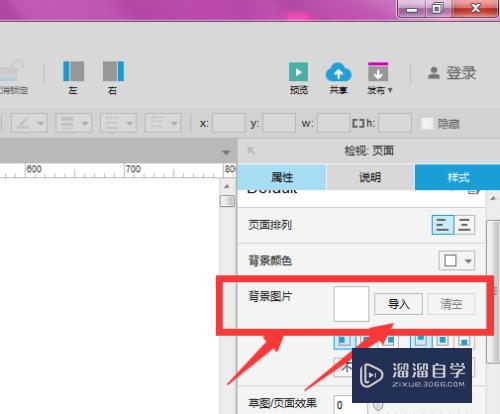Click the 清空 clear button
This screenshot has width=500, height=414.
[451, 304]
